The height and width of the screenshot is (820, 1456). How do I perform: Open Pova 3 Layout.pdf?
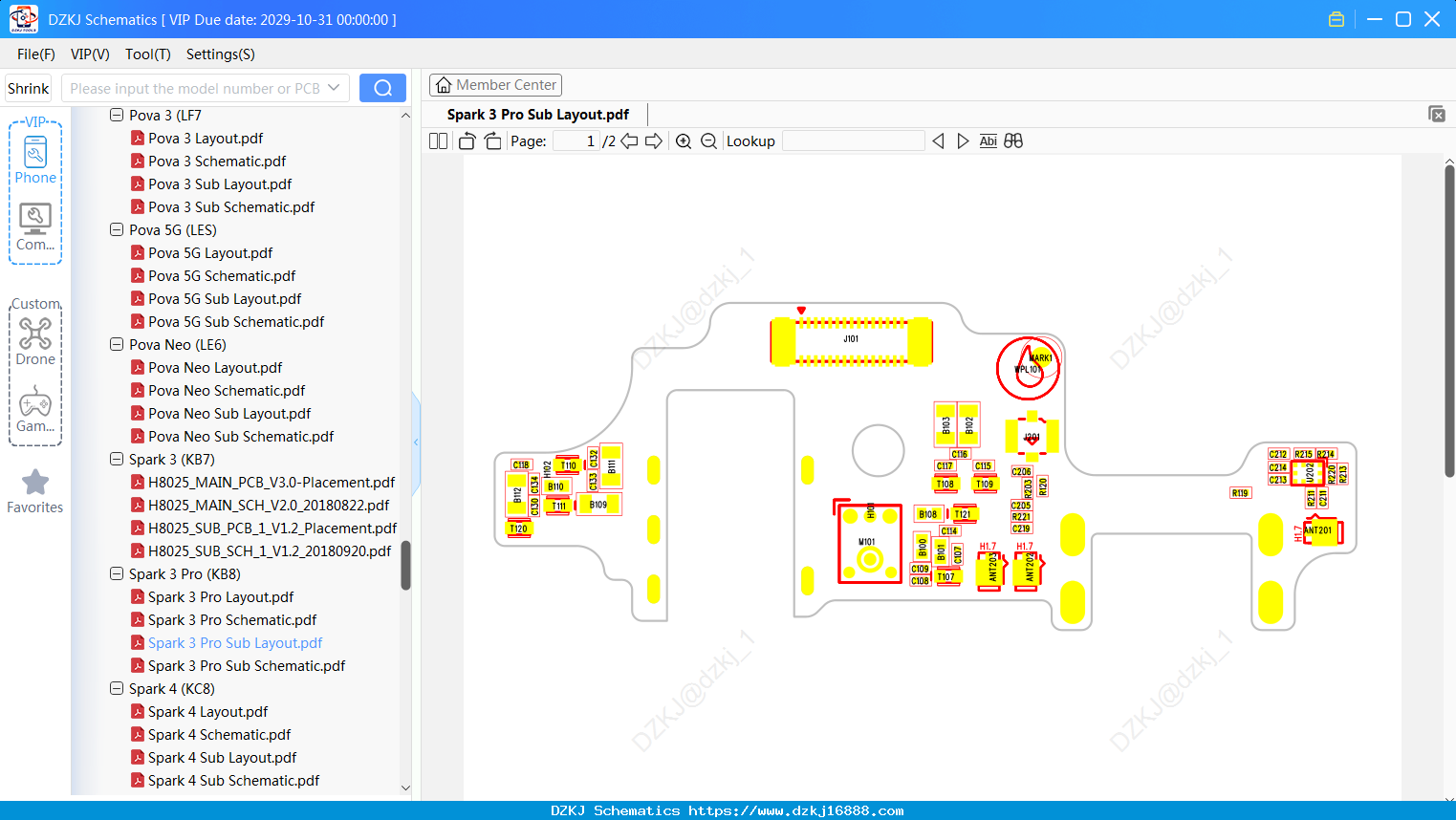pyautogui.click(x=205, y=139)
